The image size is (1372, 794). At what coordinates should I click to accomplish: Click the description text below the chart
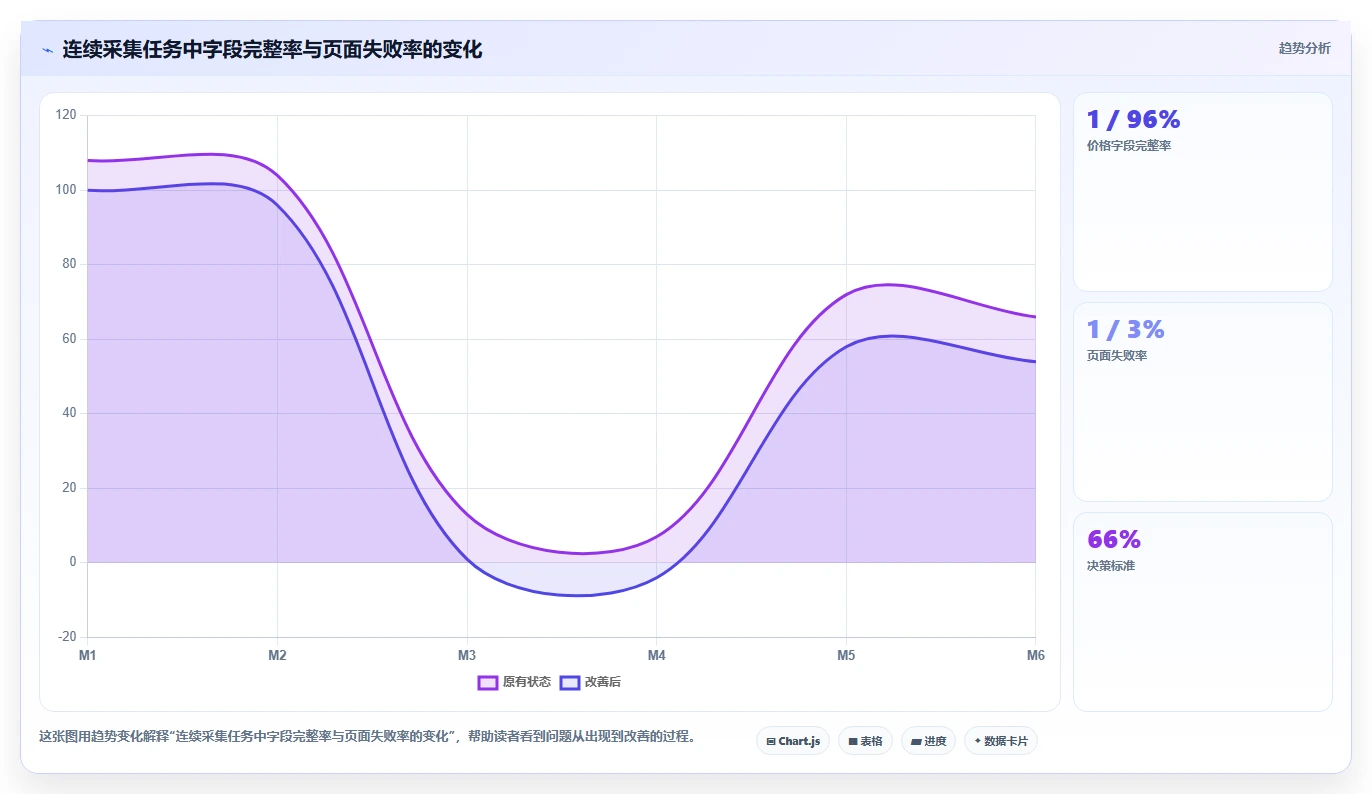(x=367, y=737)
